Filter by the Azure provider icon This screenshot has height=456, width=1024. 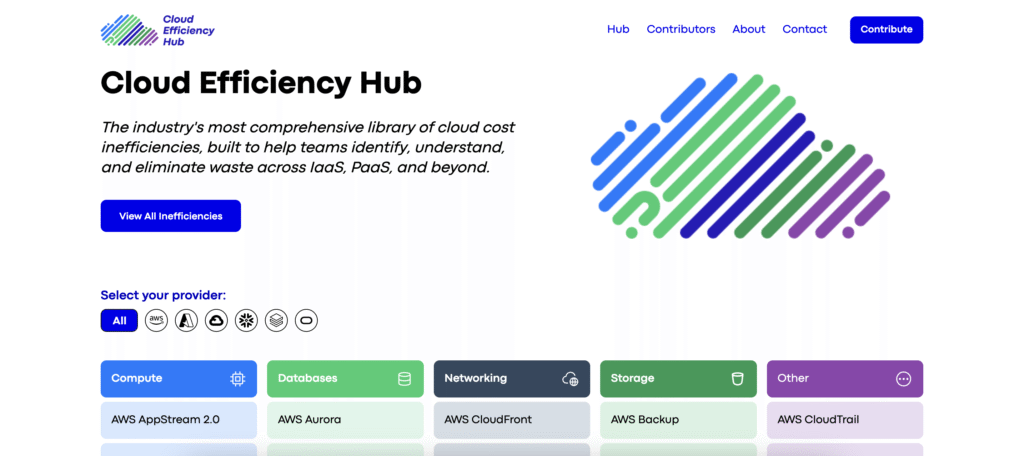click(x=186, y=320)
